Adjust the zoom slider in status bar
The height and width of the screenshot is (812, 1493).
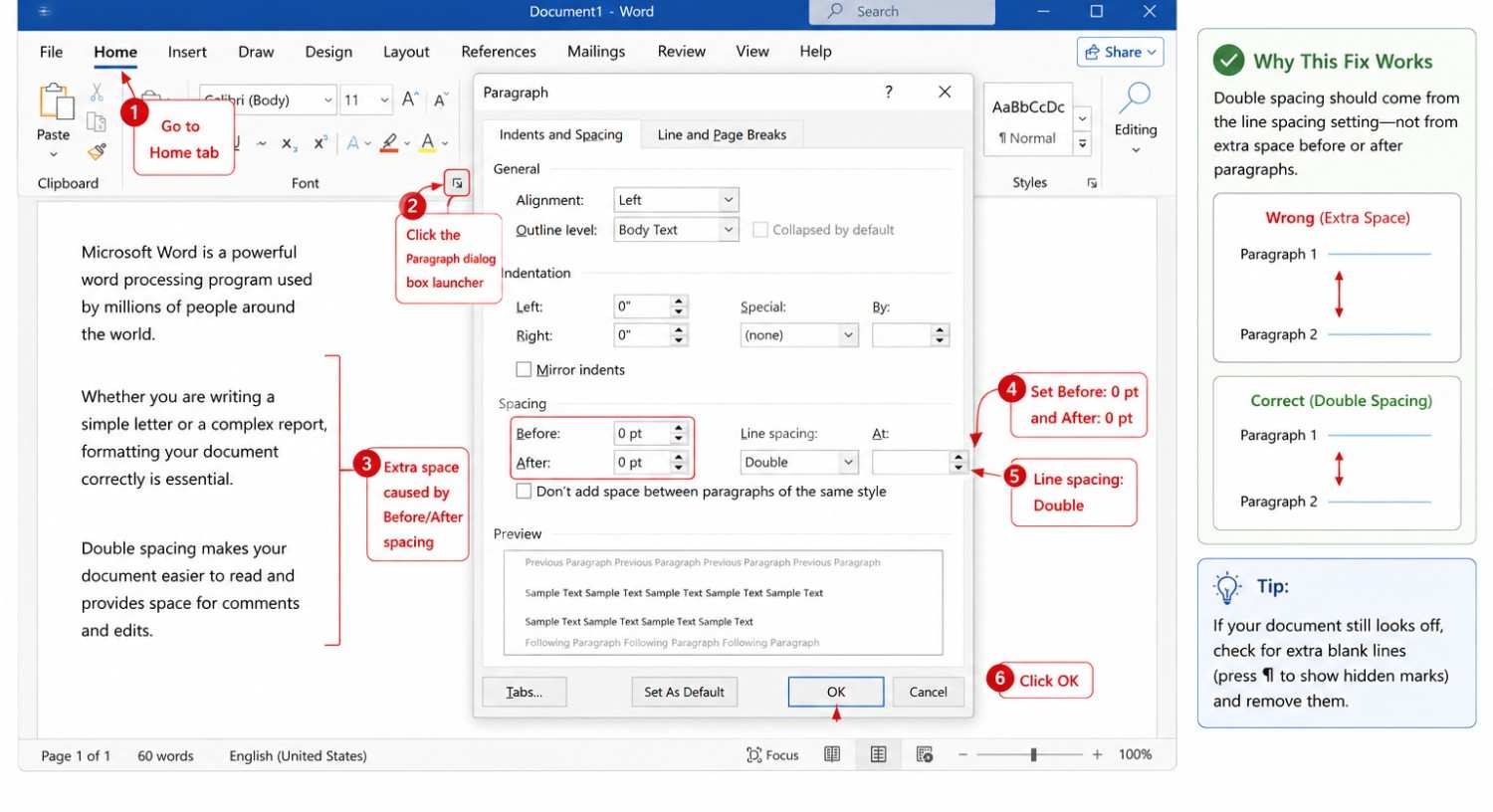pos(1034,755)
